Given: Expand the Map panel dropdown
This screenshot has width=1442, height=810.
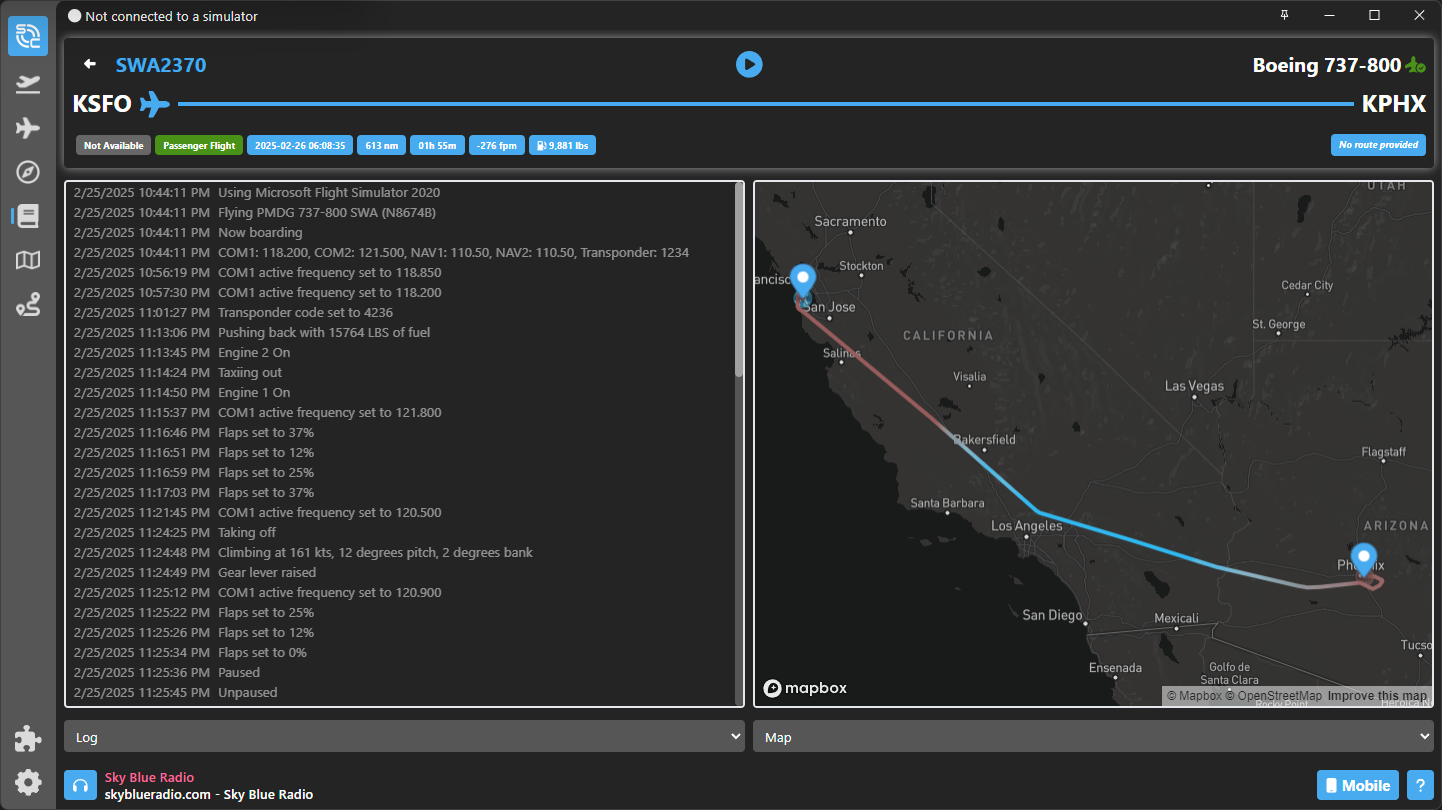Looking at the screenshot, I should [x=1093, y=737].
